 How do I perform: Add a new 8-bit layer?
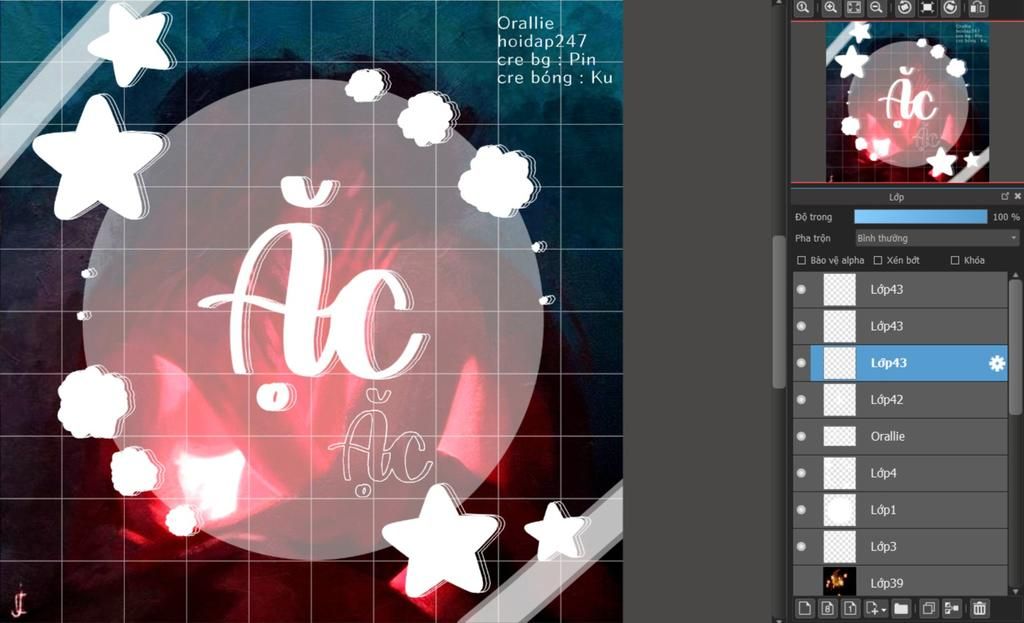[x=827, y=609]
